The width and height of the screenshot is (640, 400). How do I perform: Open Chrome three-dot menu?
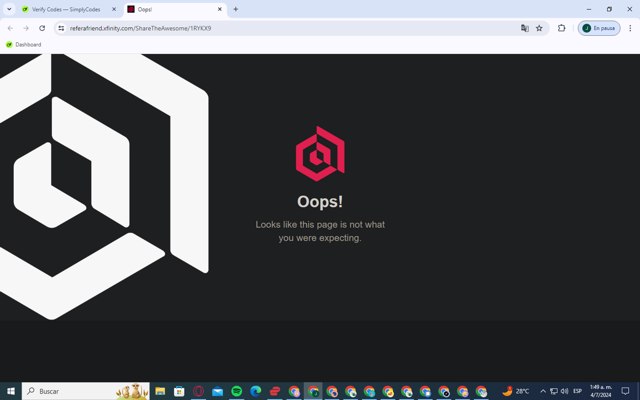630,28
